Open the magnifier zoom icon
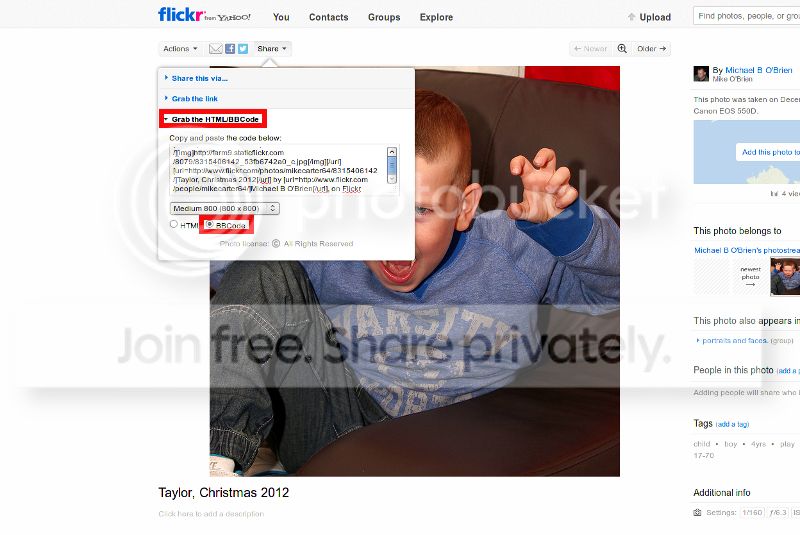Image resolution: width=800 pixels, height=535 pixels. click(x=622, y=48)
